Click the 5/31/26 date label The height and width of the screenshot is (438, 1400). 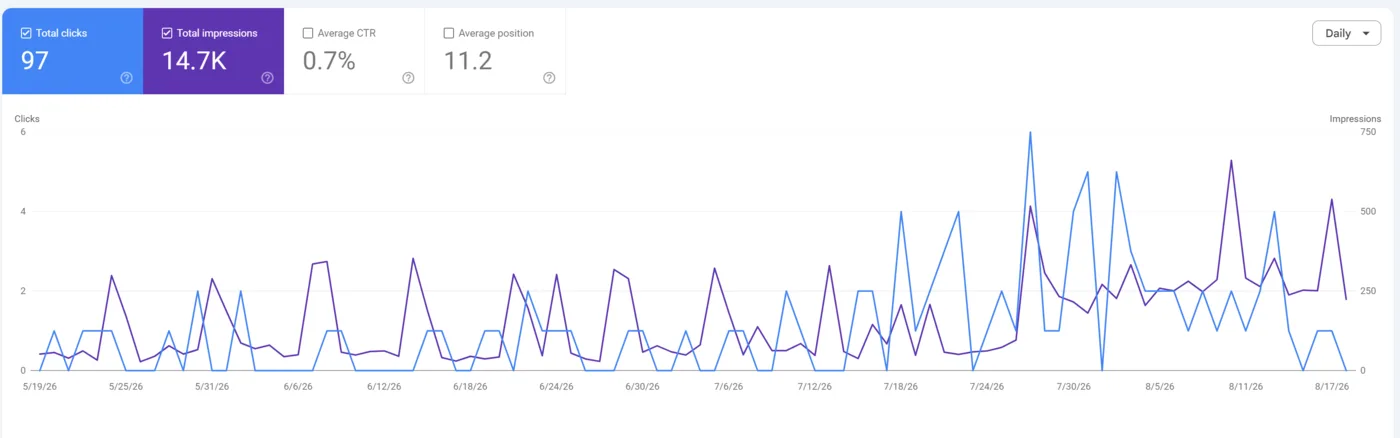click(212, 386)
